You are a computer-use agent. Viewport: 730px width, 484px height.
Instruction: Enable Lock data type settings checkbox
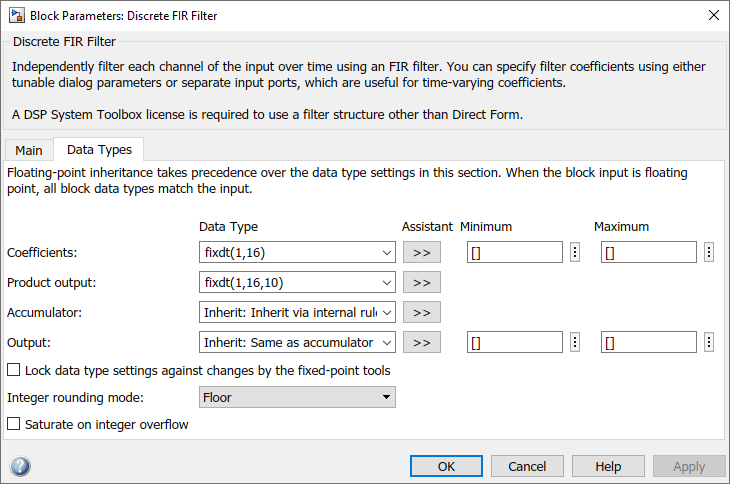click(14, 370)
